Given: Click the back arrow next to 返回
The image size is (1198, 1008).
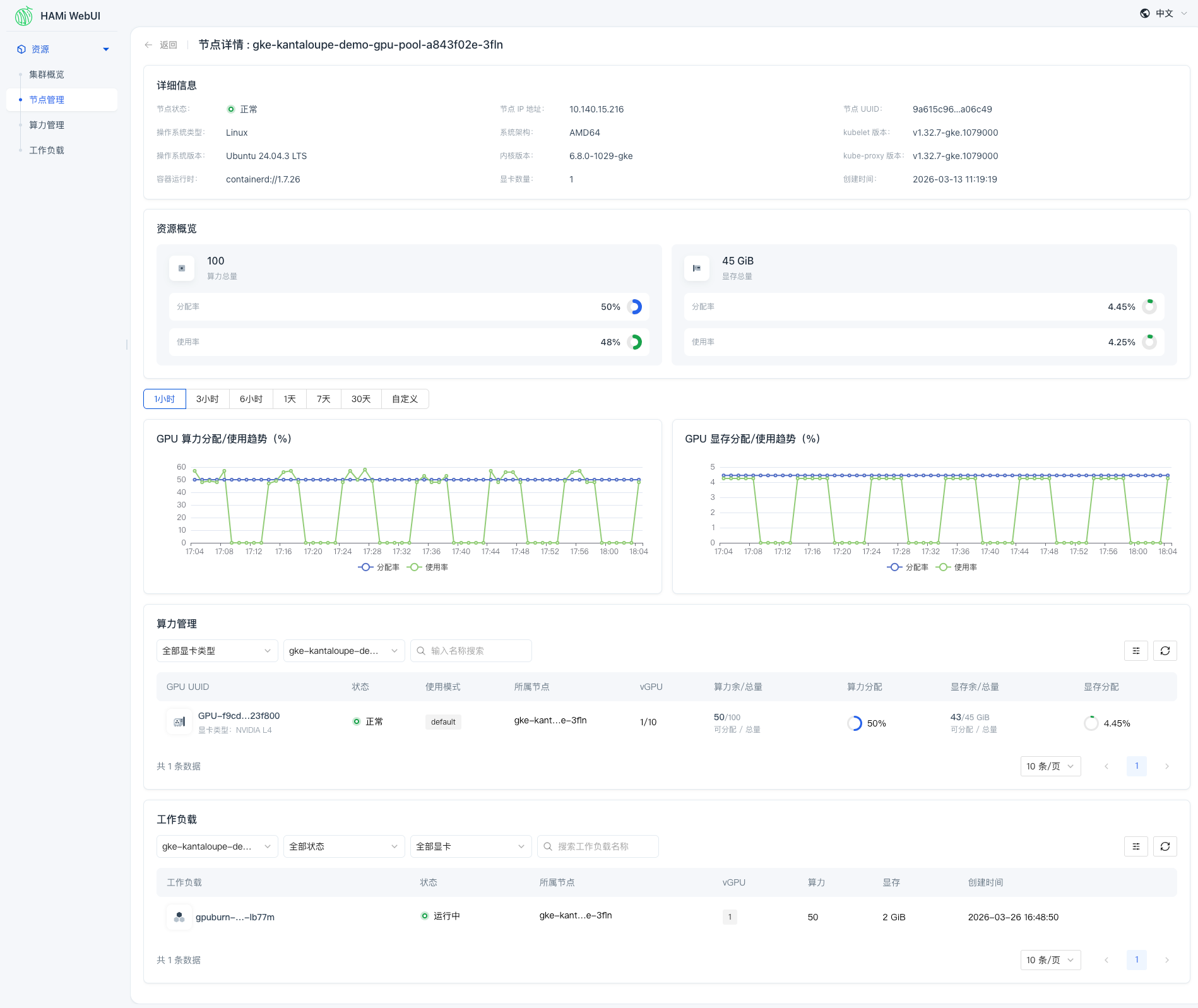Looking at the screenshot, I should [x=148, y=45].
